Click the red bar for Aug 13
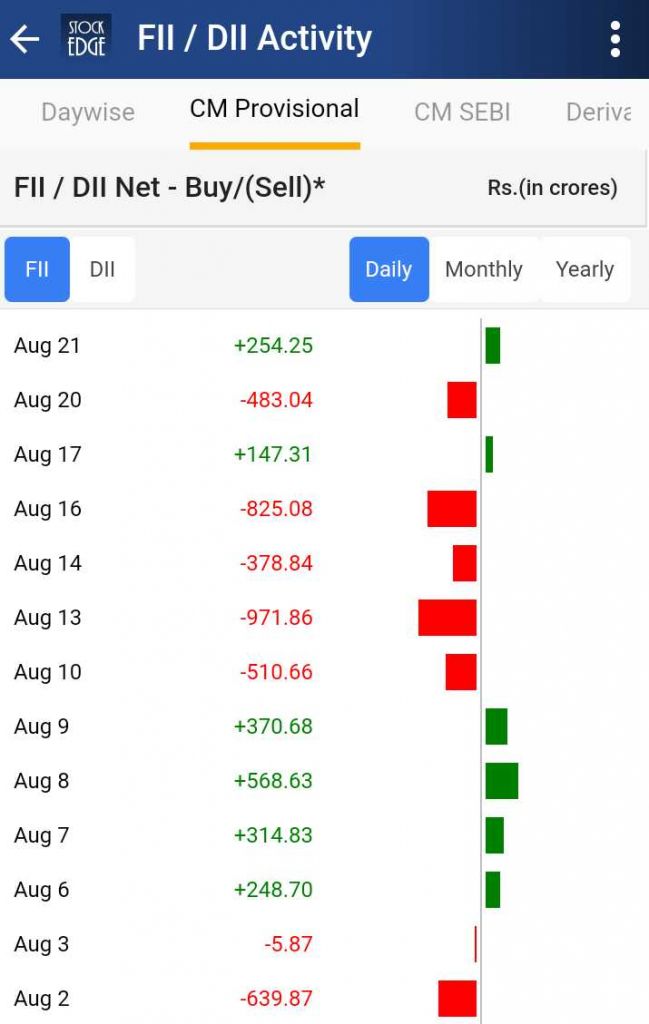The image size is (649, 1024). pyautogui.click(x=447, y=617)
